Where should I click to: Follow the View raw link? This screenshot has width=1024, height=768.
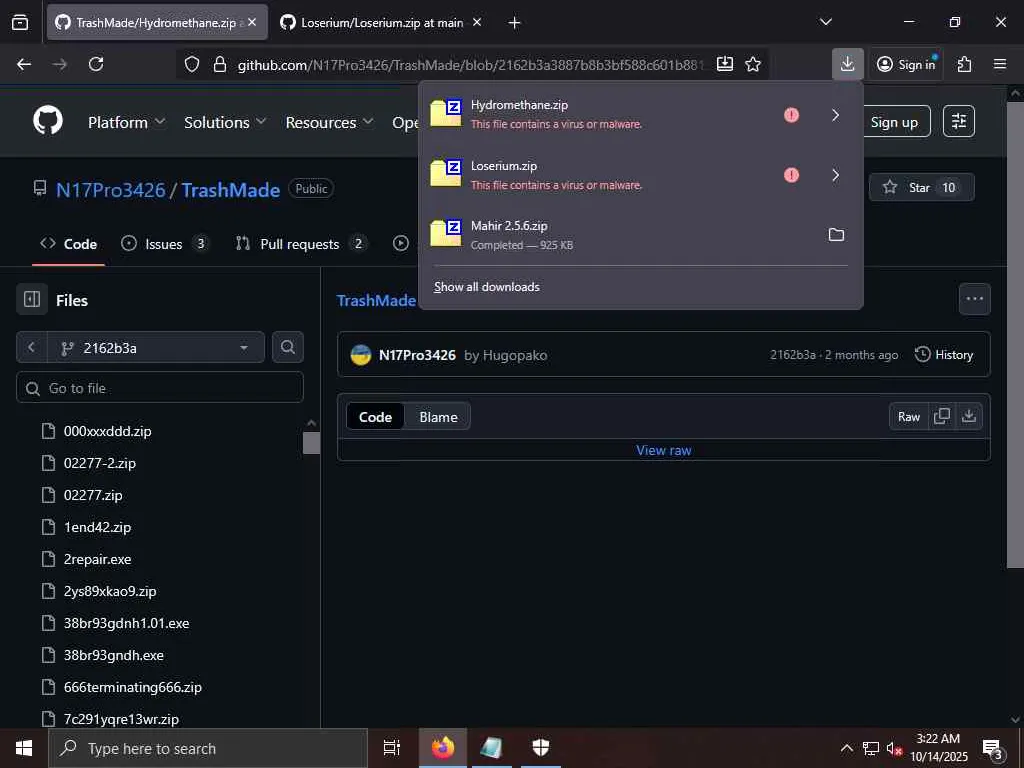tap(664, 450)
